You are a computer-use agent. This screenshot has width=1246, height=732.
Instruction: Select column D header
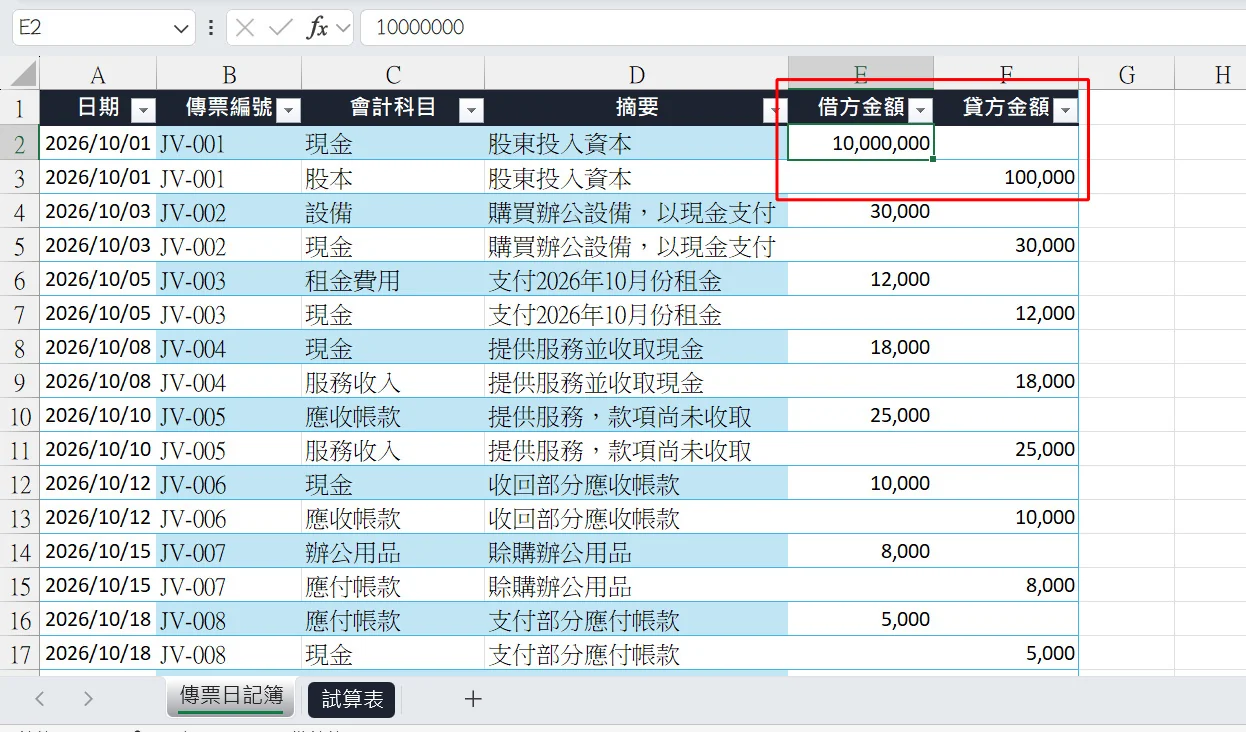point(637,74)
